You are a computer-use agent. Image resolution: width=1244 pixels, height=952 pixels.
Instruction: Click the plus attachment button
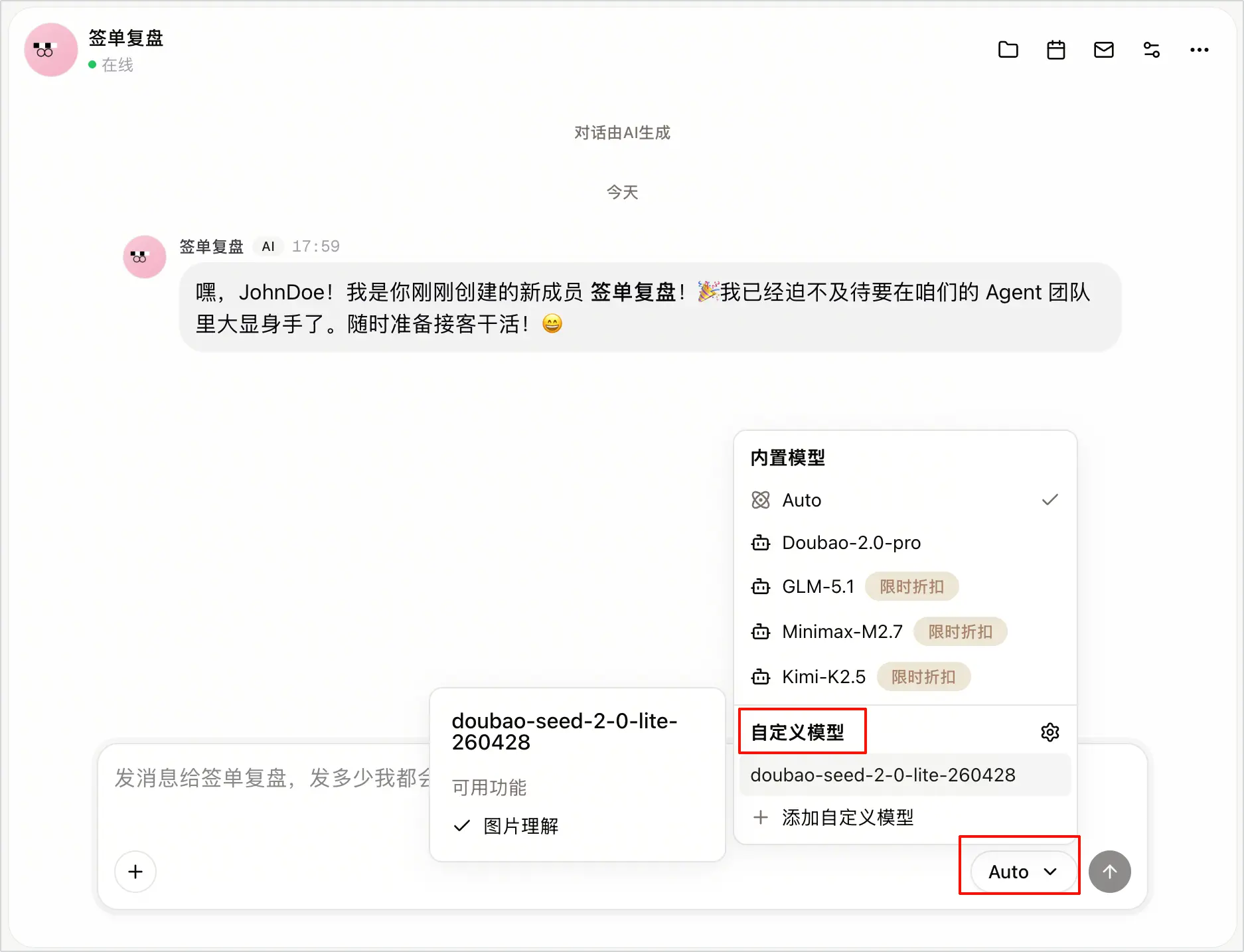point(135,872)
